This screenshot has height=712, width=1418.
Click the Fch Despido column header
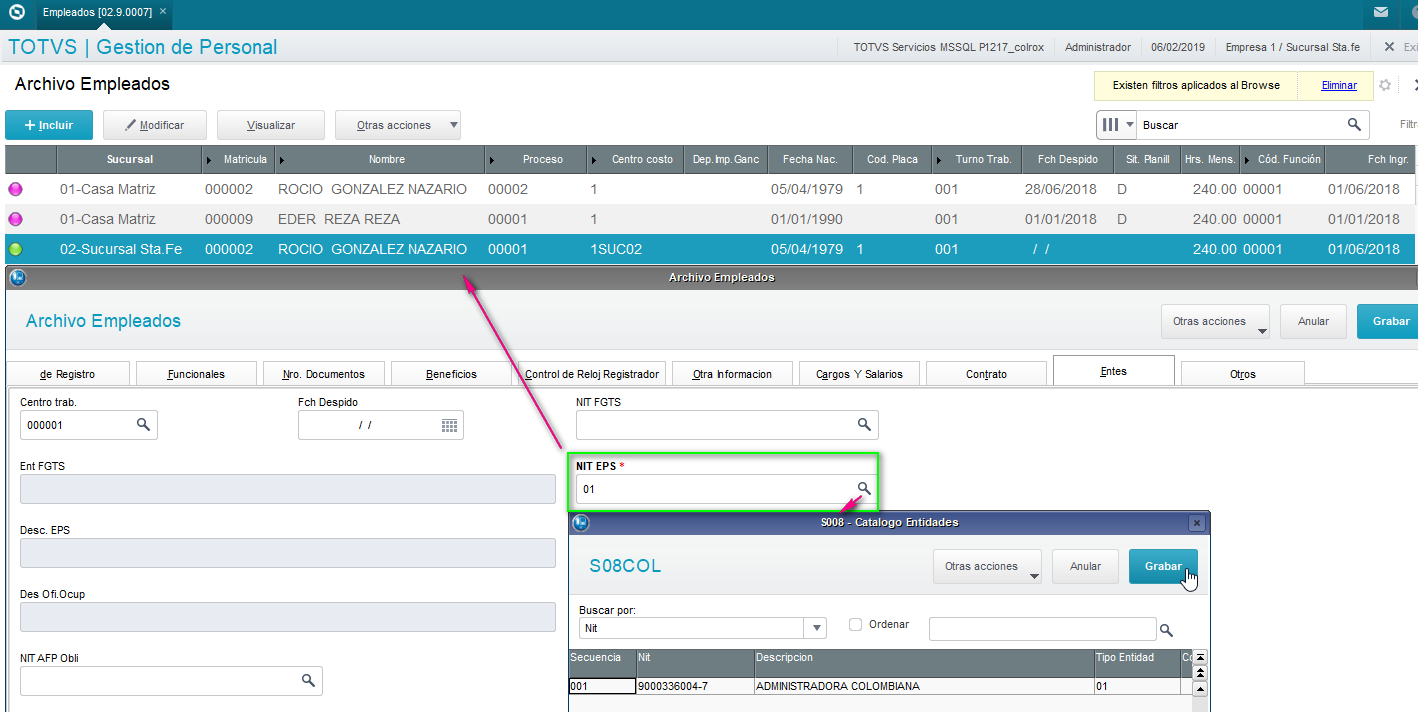click(1067, 159)
